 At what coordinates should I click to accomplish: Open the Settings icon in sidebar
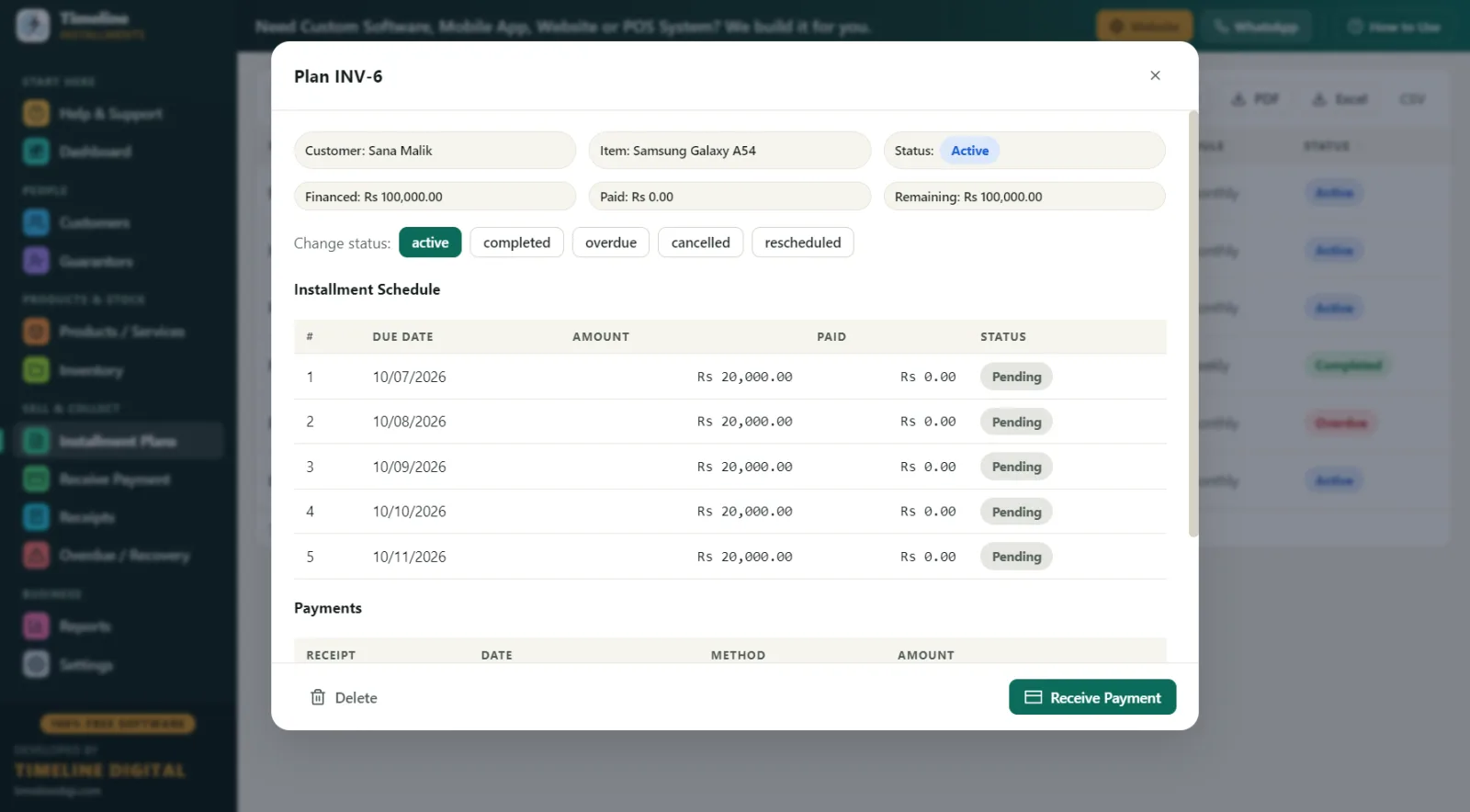click(36, 664)
